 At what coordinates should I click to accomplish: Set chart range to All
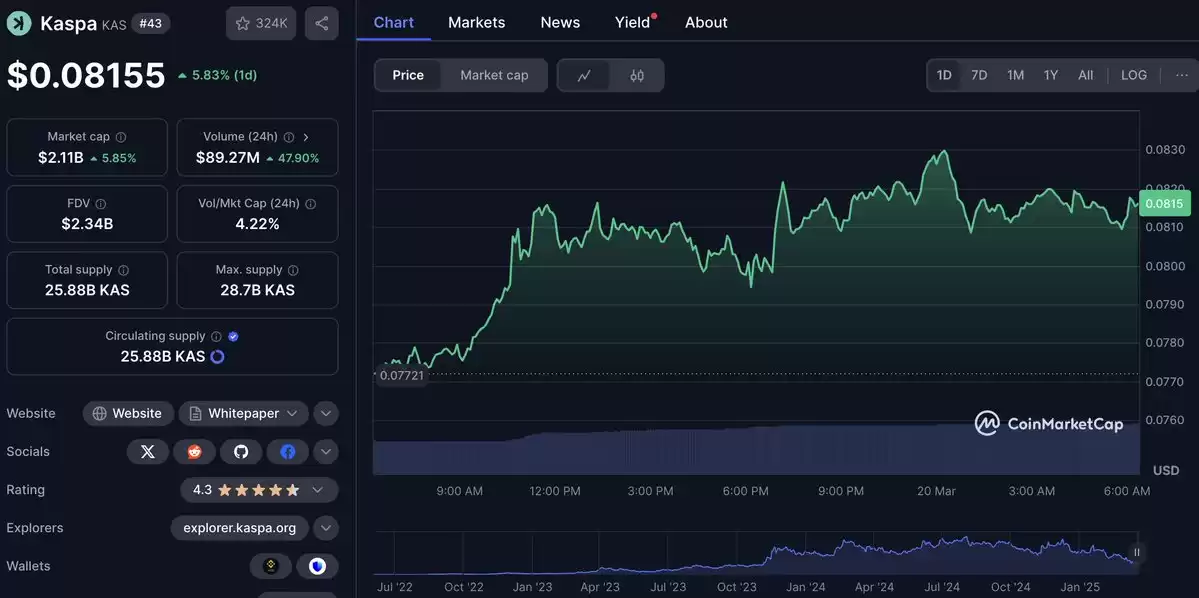coord(1086,75)
